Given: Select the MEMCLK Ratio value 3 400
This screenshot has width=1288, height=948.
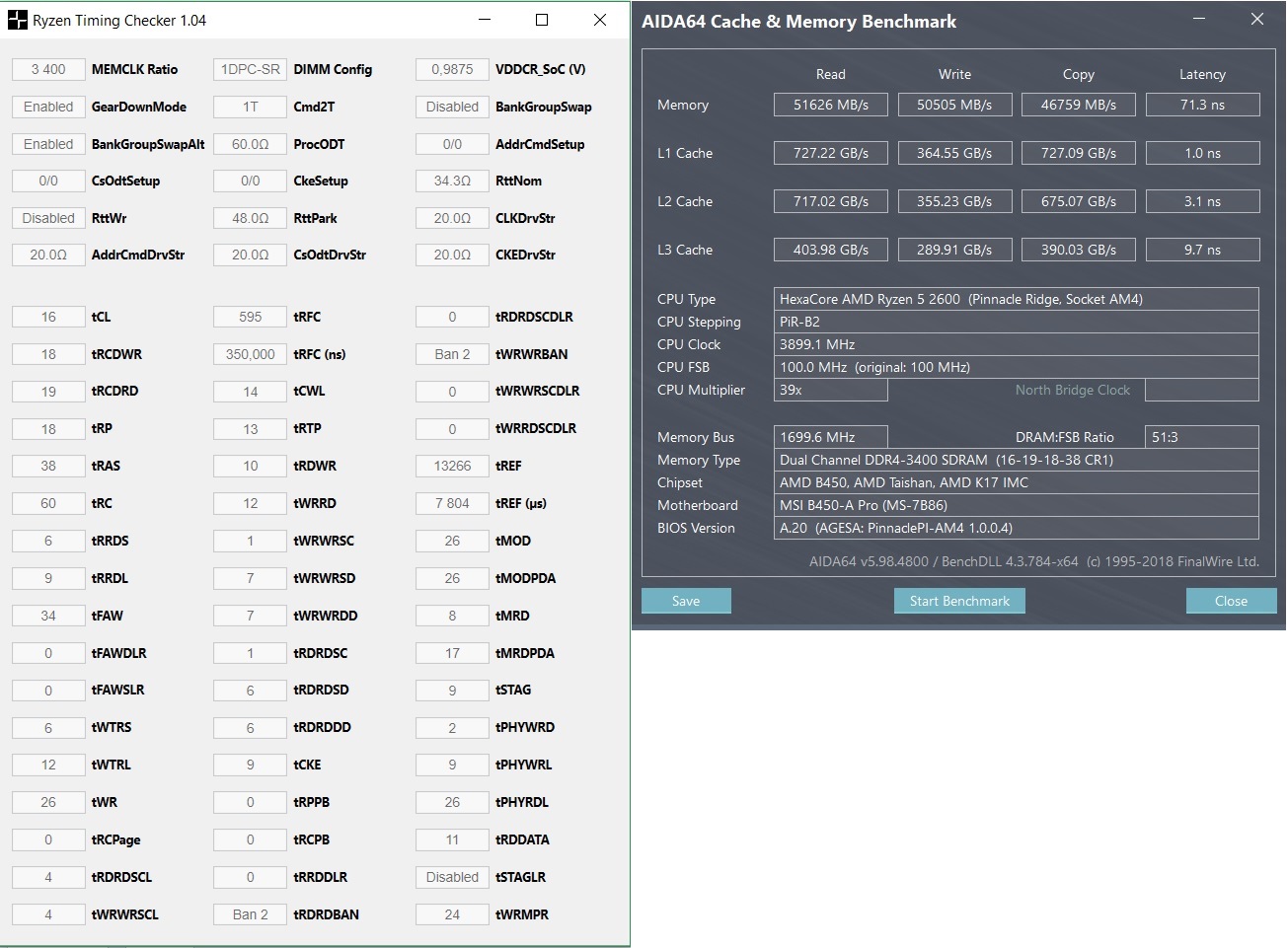Looking at the screenshot, I should pos(48,69).
